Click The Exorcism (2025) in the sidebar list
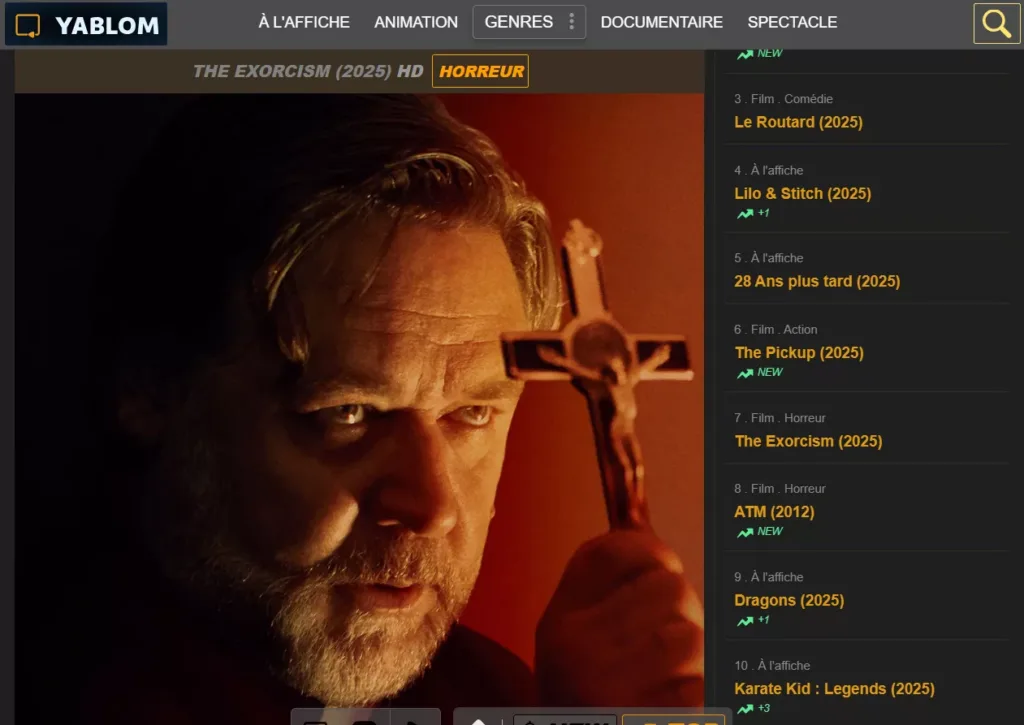 click(808, 440)
